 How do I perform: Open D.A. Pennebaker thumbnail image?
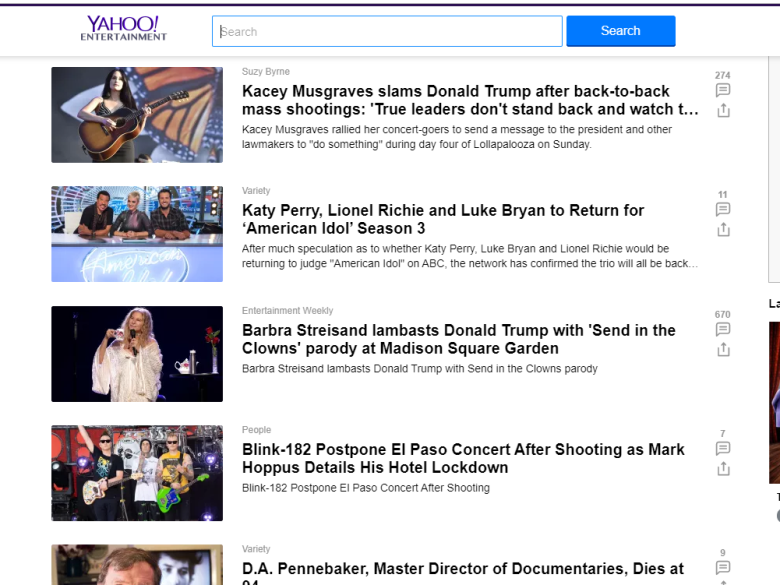137,565
